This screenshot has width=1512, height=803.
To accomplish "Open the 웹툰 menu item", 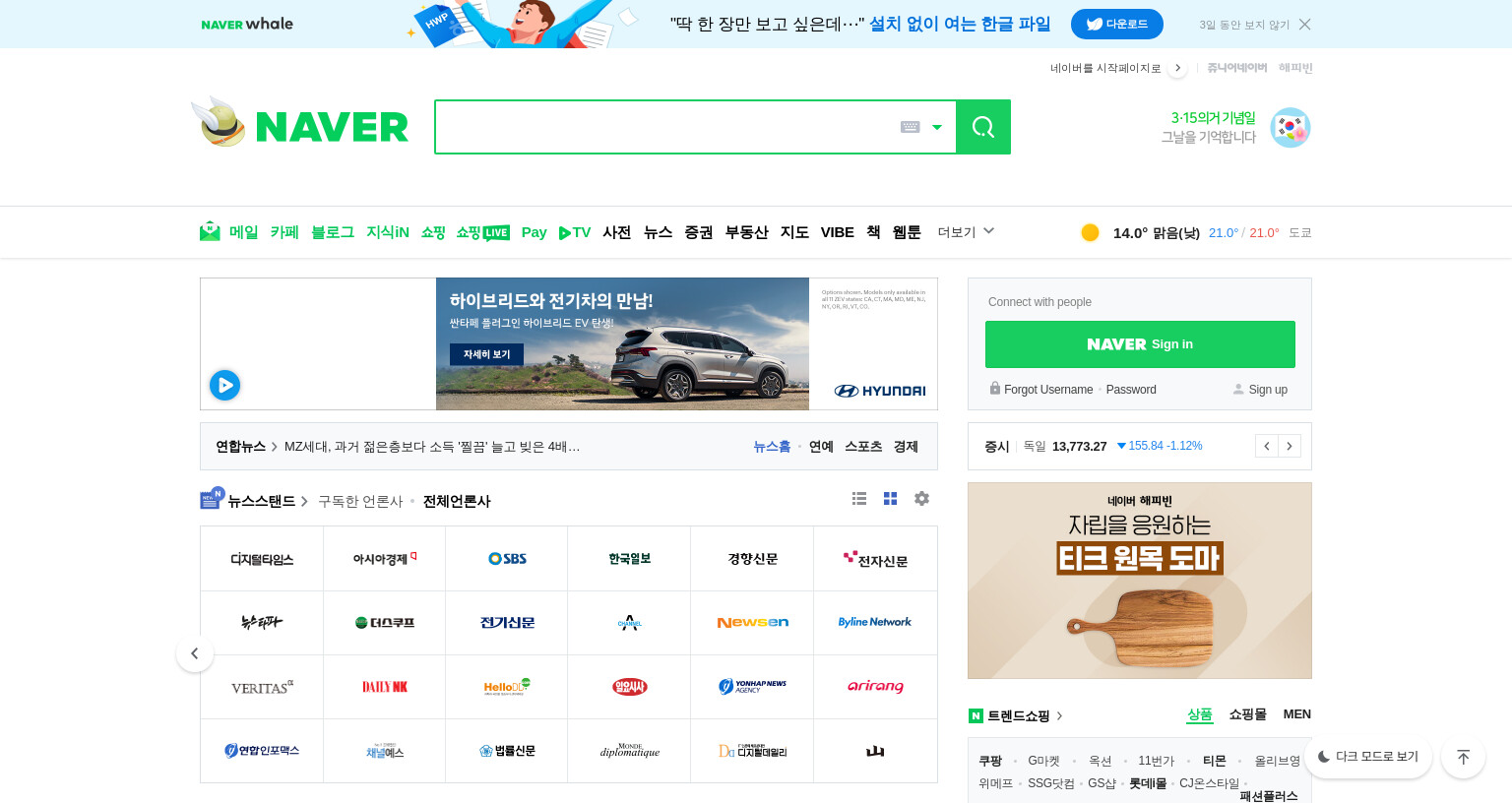I will (907, 232).
